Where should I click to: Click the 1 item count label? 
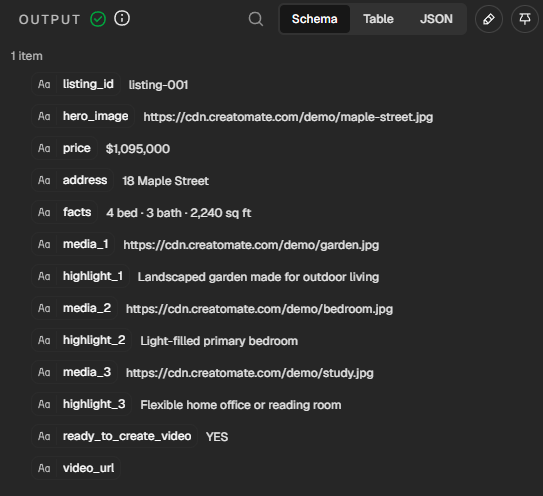[x=27, y=56]
